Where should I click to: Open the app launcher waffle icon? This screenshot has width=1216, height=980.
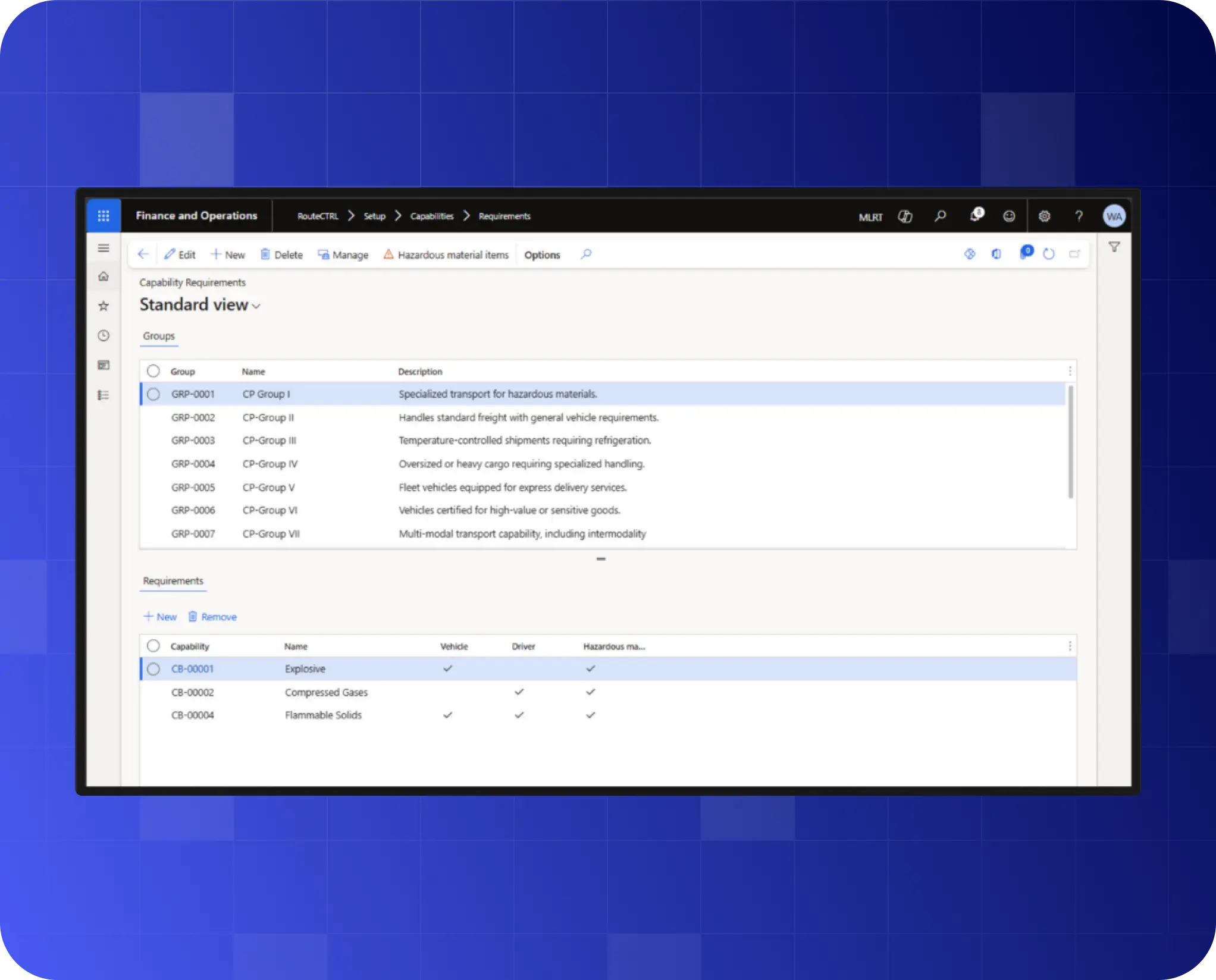[x=104, y=216]
